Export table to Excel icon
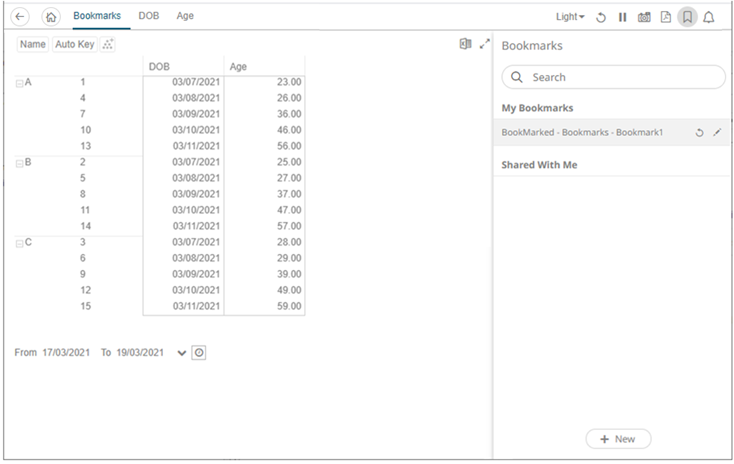The height and width of the screenshot is (464, 734). click(x=465, y=44)
